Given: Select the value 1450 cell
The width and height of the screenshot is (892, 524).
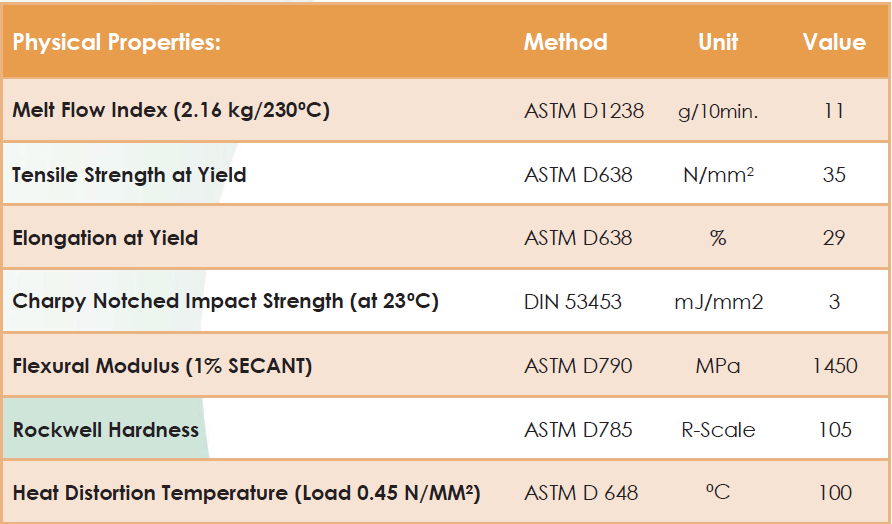Looking at the screenshot, I should (x=835, y=365).
